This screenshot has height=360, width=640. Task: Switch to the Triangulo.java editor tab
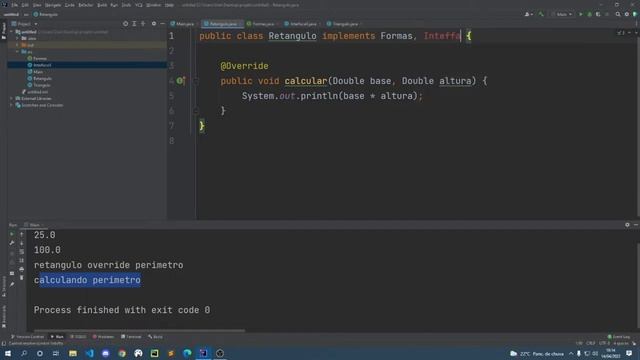[343, 24]
